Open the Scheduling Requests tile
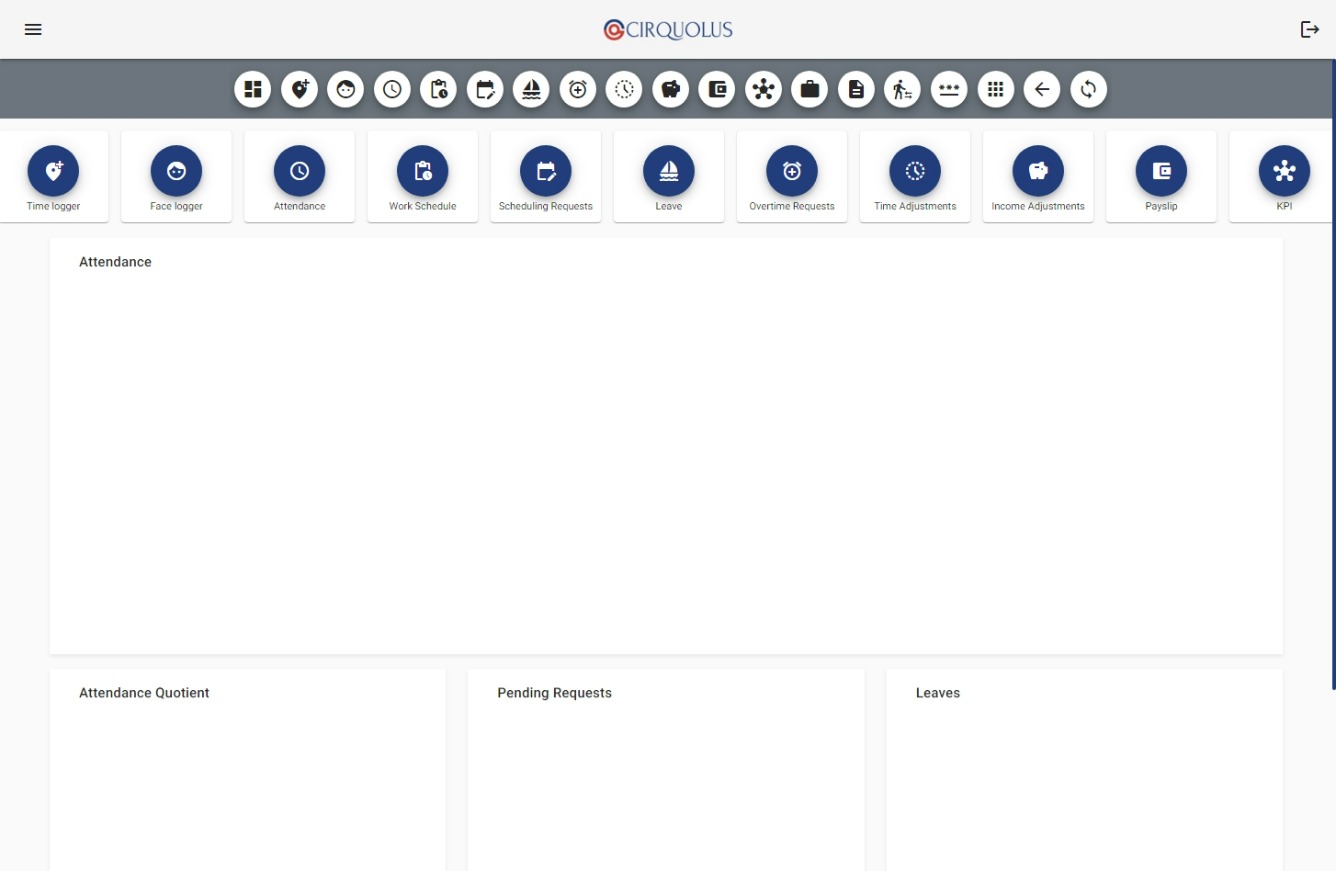The height and width of the screenshot is (871, 1336). click(545, 176)
